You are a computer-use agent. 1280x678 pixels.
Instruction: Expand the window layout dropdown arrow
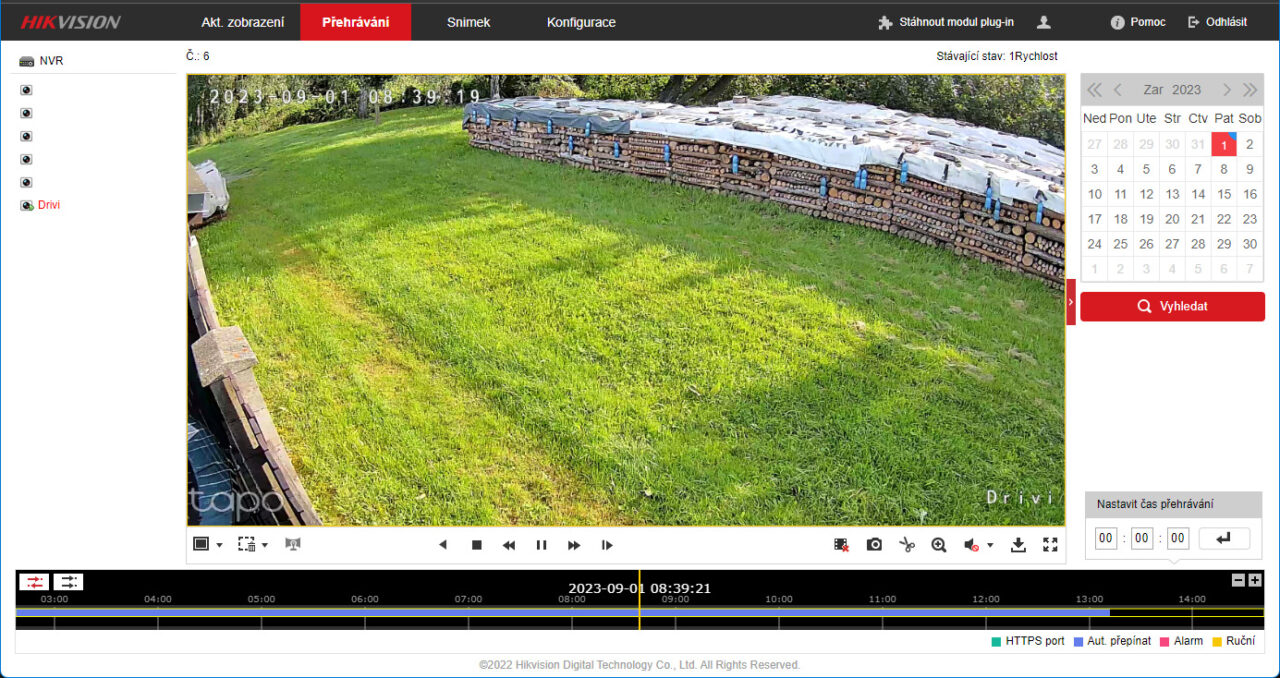coord(219,545)
